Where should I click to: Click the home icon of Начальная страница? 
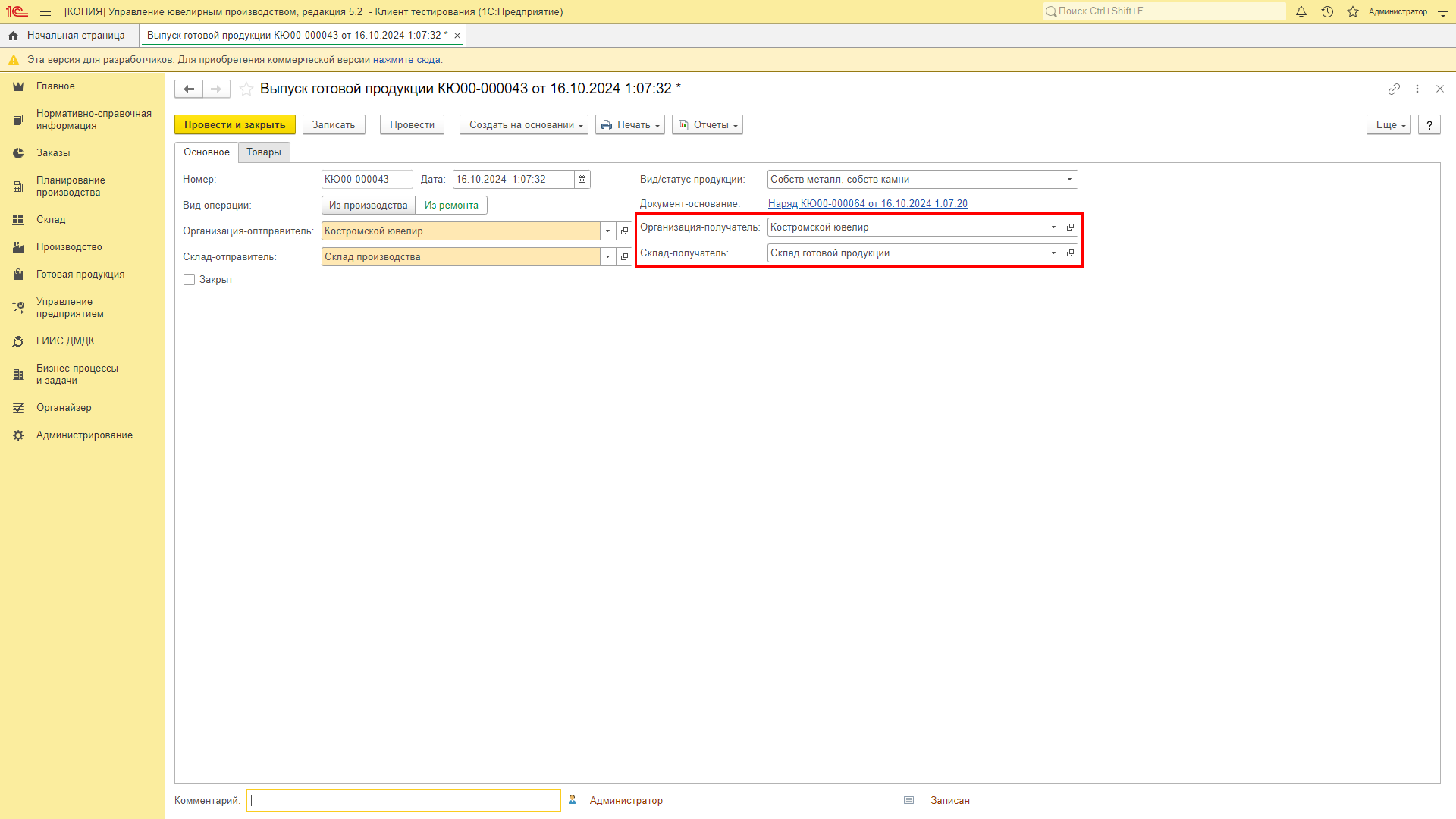click(x=13, y=36)
